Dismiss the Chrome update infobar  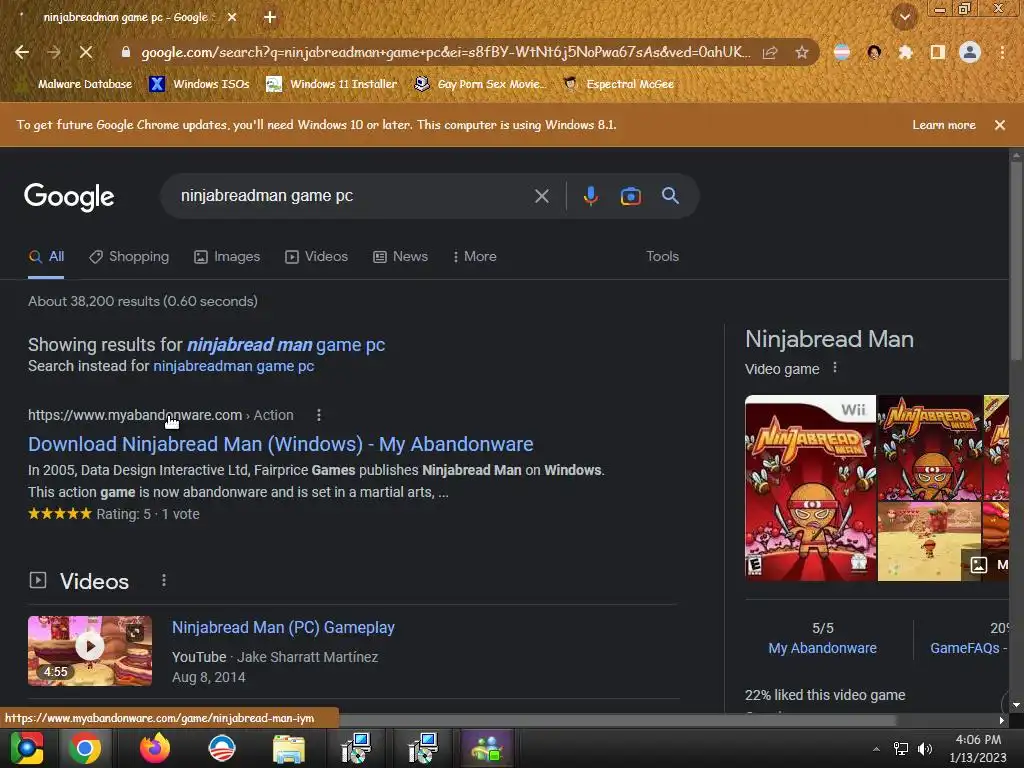point(999,125)
